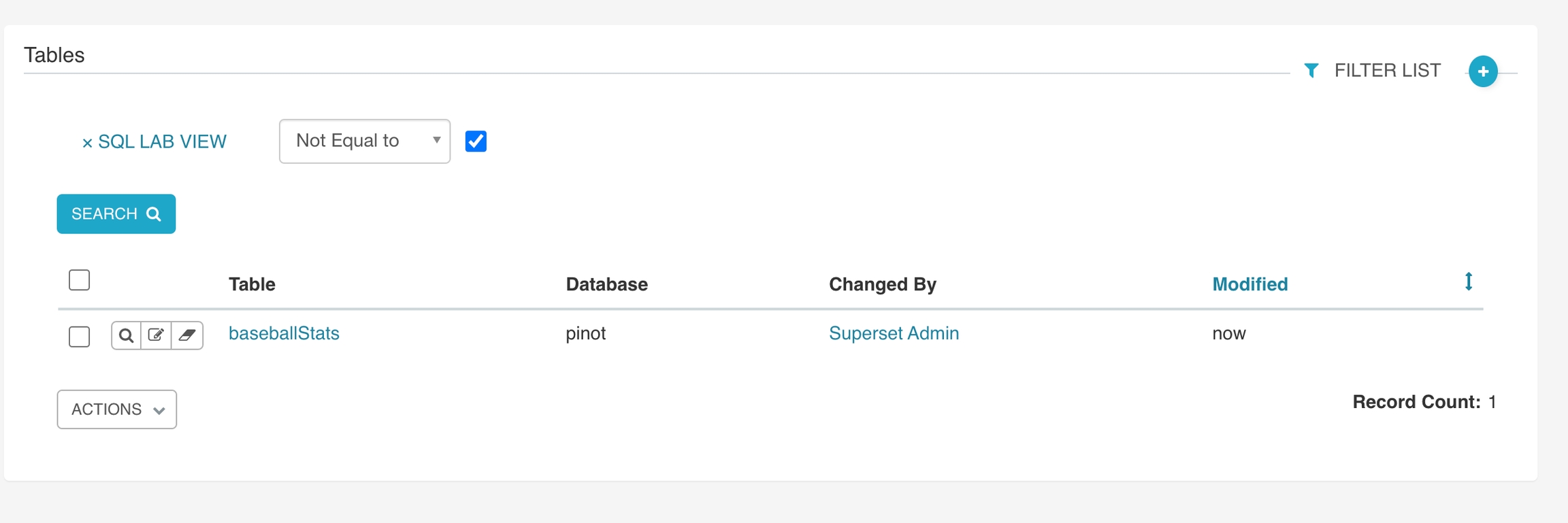This screenshot has height=523, width=1568.
Task: Click the sort arrows icon beside Modified
Action: pyautogui.click(x=1469, y=282)
